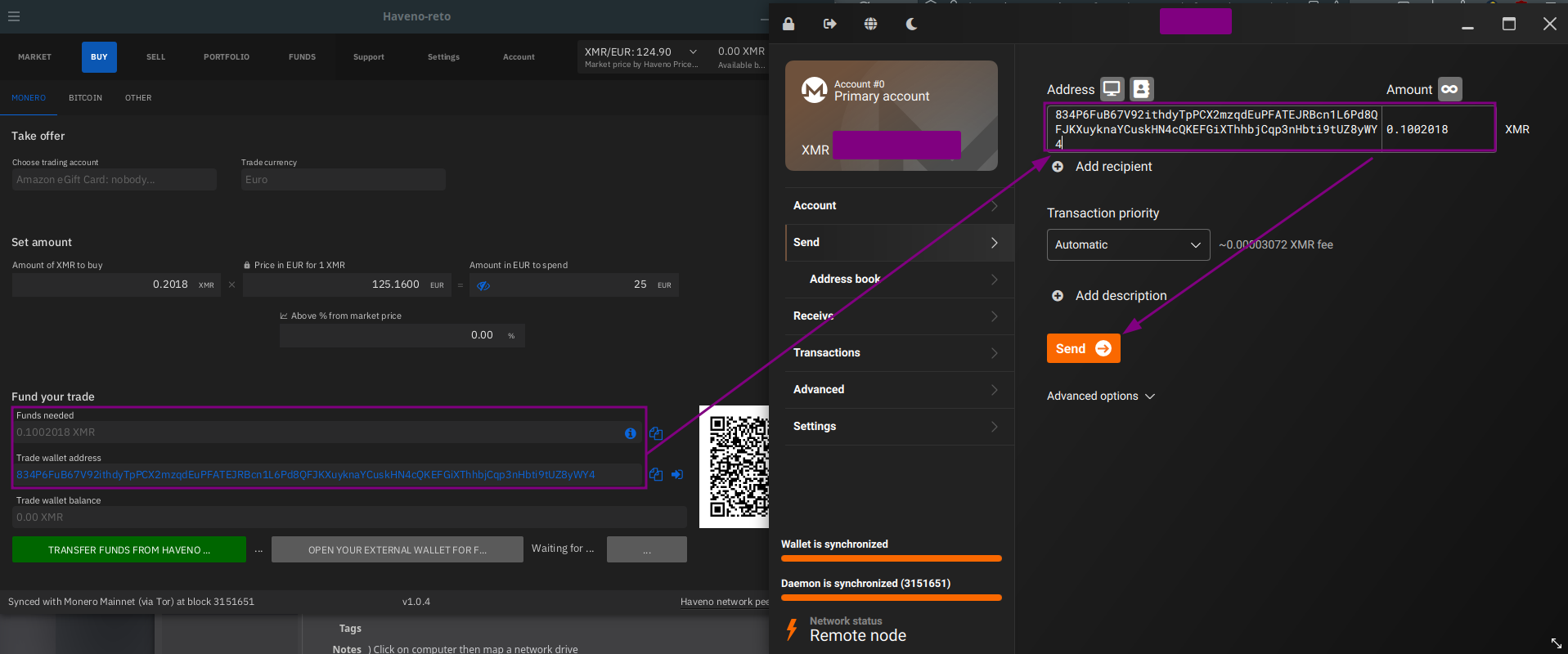
Task: Switch to the MARKET tab in Haveno
Action: point(34,57)
